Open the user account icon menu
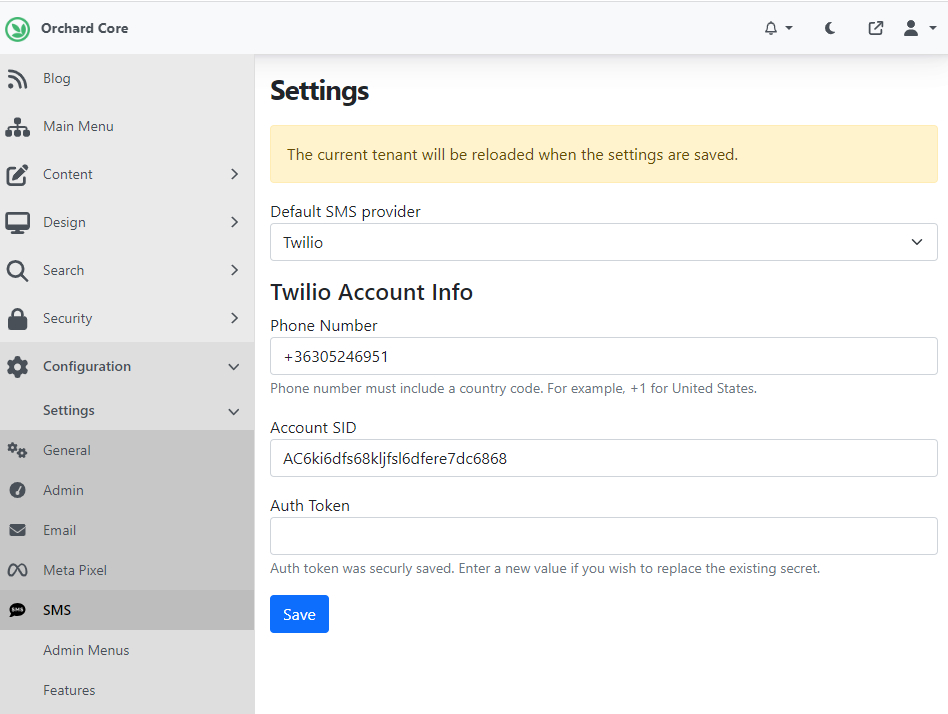The height and width of the screenshot is (714, 948). [x=911, y=28]
